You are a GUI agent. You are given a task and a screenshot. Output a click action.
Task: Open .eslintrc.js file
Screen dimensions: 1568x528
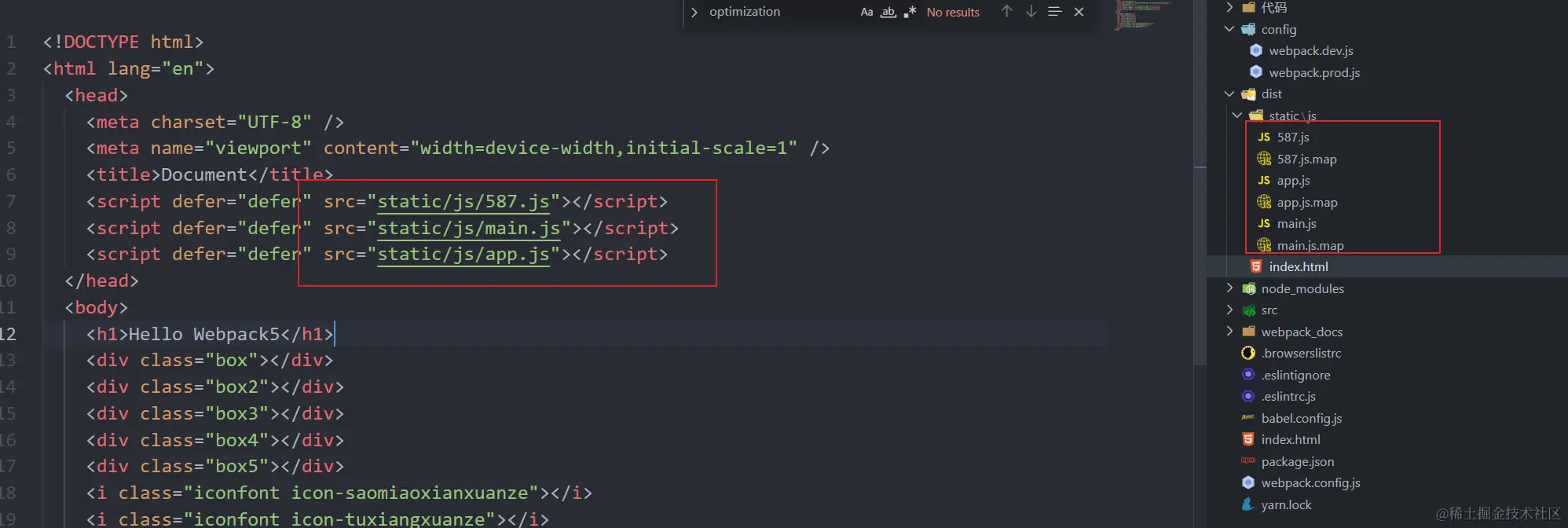[x=1288, y=396]
